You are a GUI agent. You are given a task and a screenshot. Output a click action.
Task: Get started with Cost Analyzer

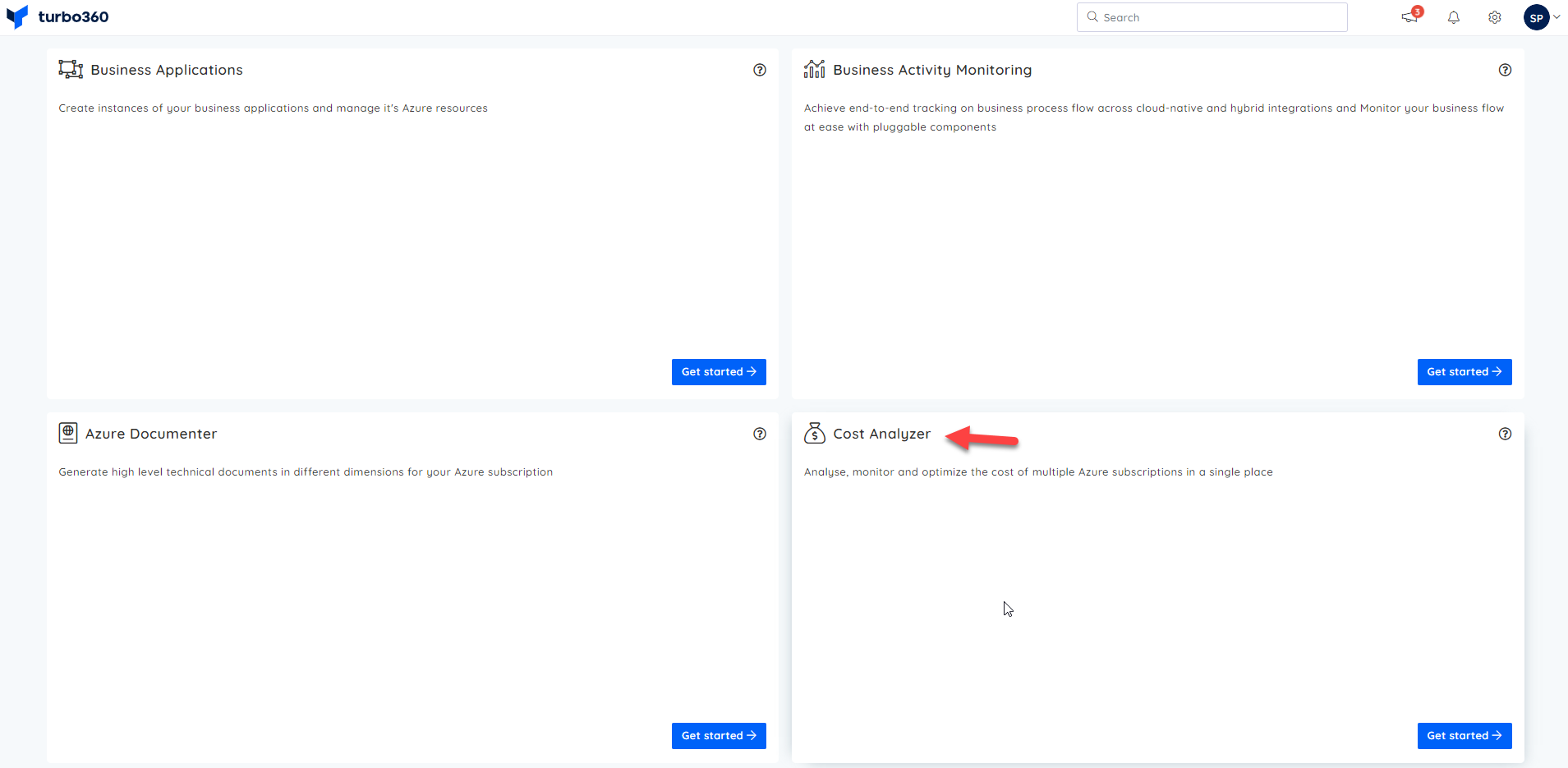[x=1464, y=736]
